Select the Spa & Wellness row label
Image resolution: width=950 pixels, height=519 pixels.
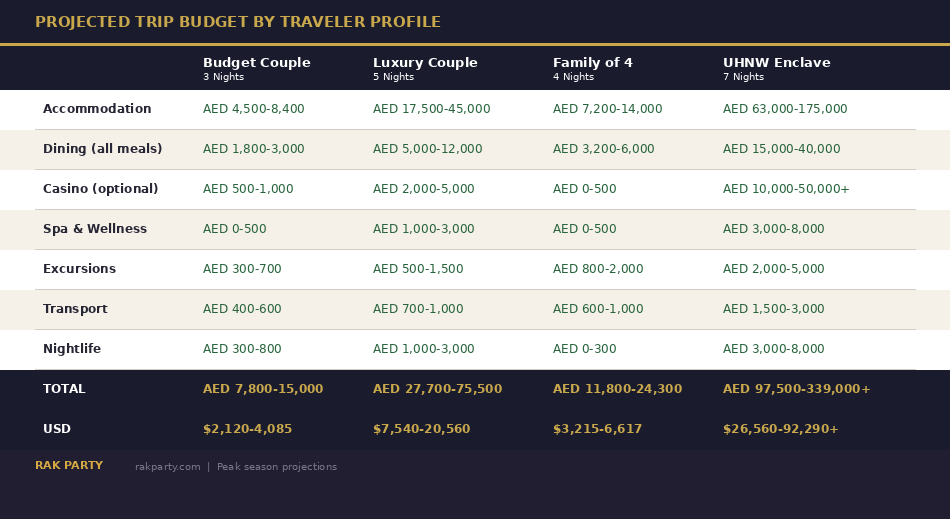[94, 229]
